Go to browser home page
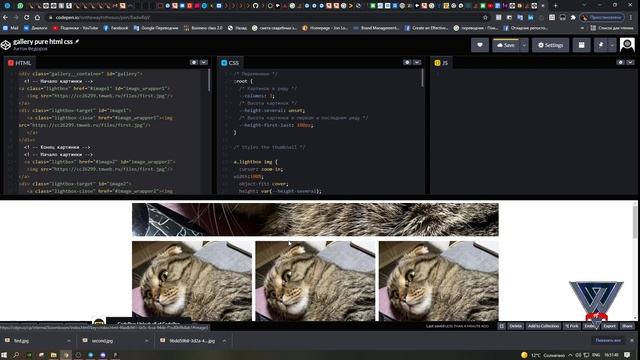The height and width of the screenshot is (360, 640). 37,18
